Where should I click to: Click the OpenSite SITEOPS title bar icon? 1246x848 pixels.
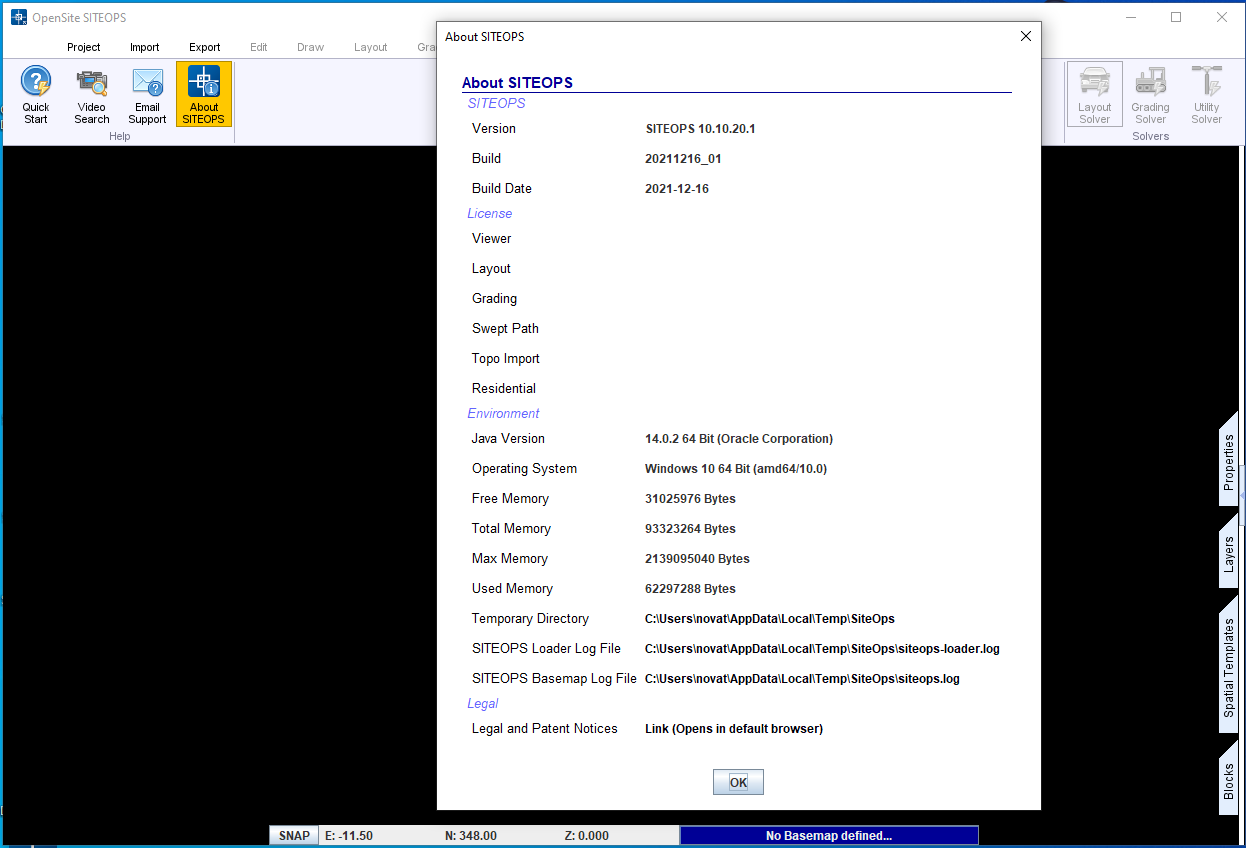coord(16,17)
